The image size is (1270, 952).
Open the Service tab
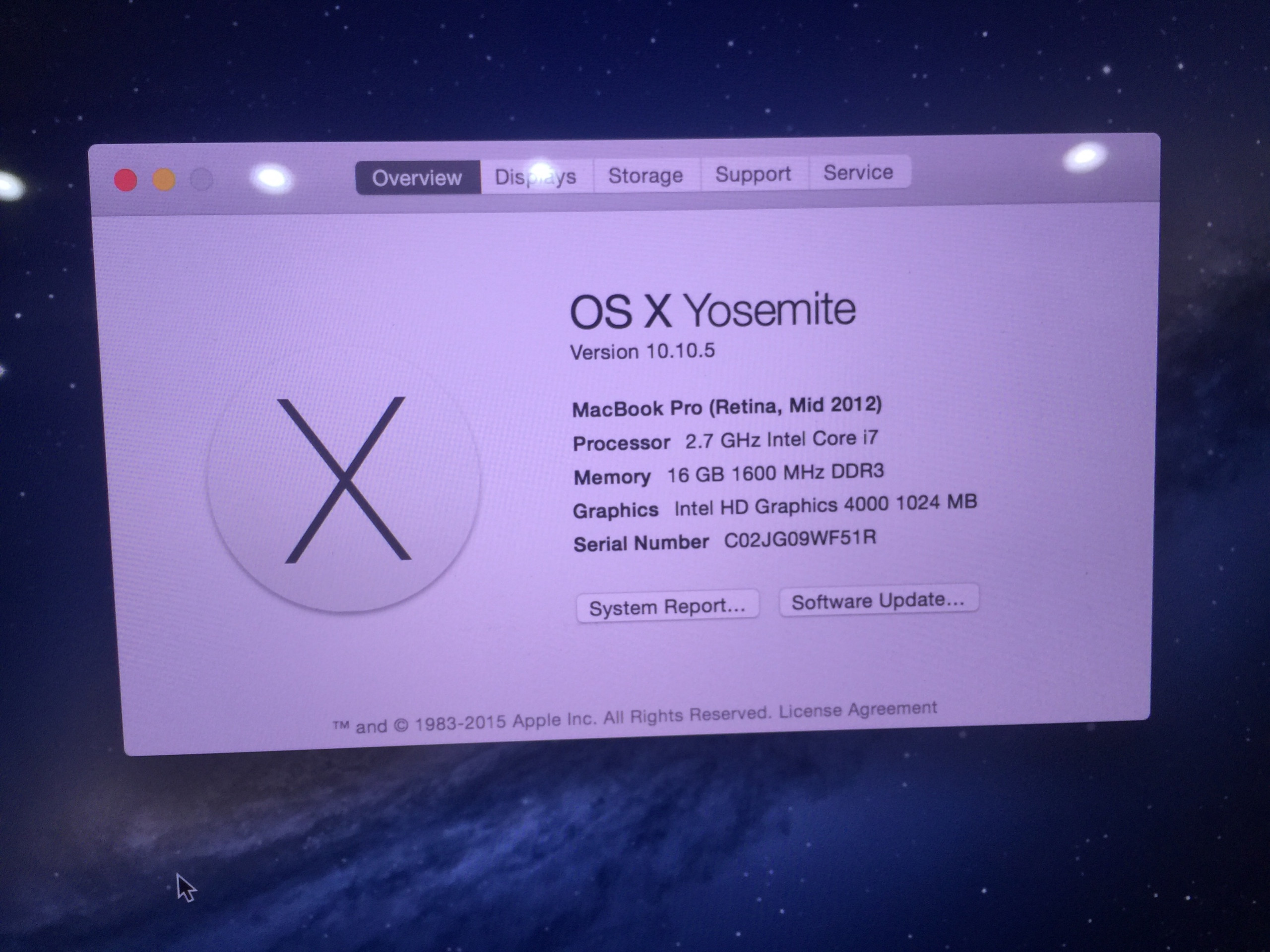point(858,172)
